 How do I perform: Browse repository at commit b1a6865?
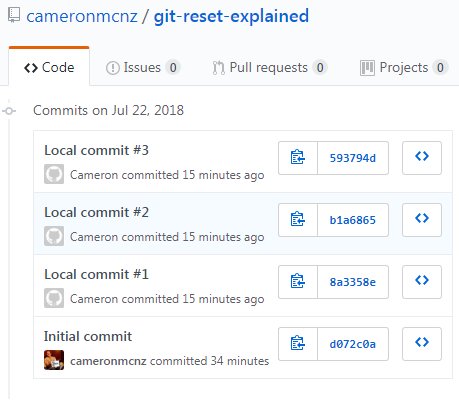422,220
